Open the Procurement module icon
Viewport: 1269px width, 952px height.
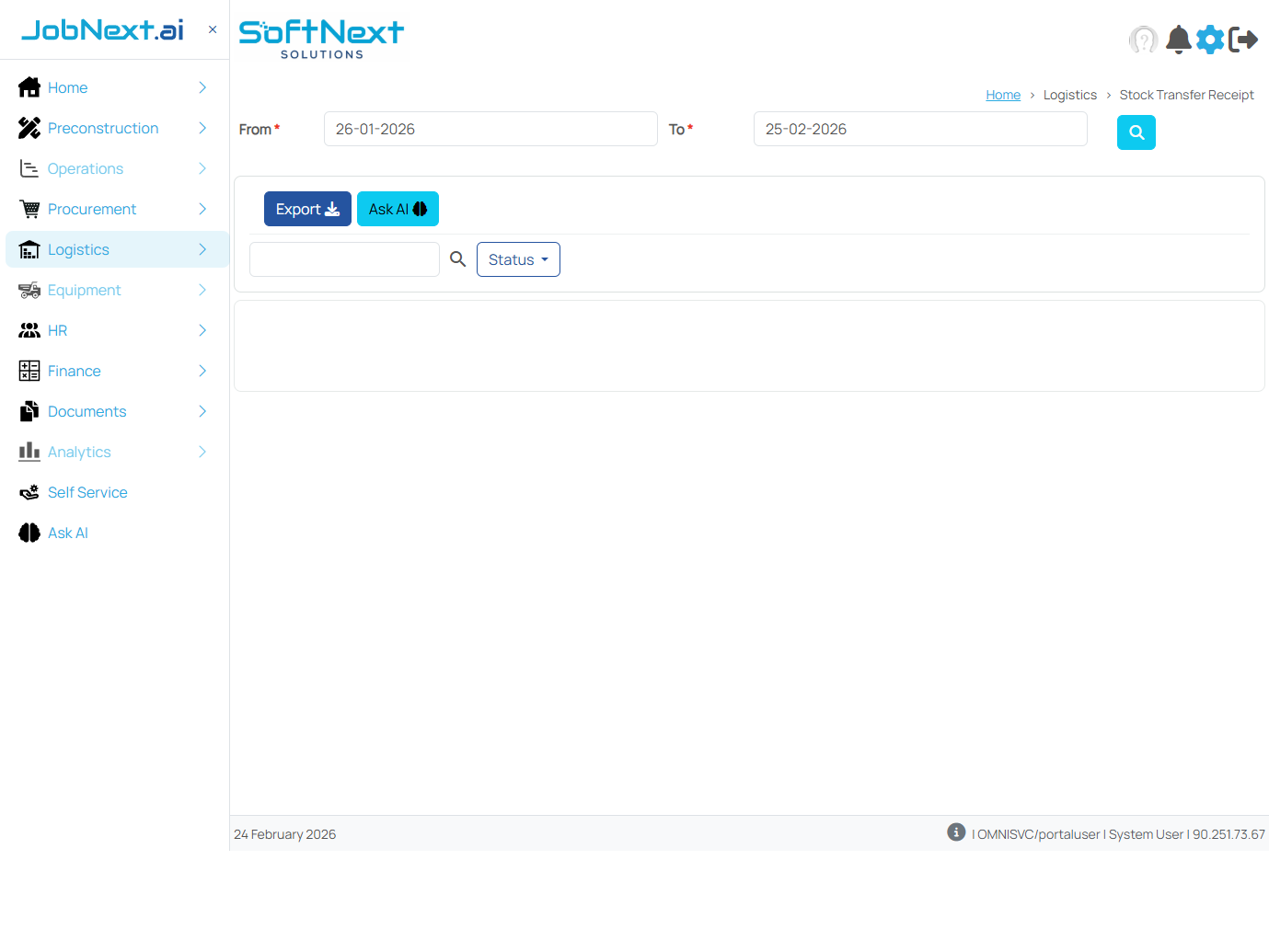29,209
